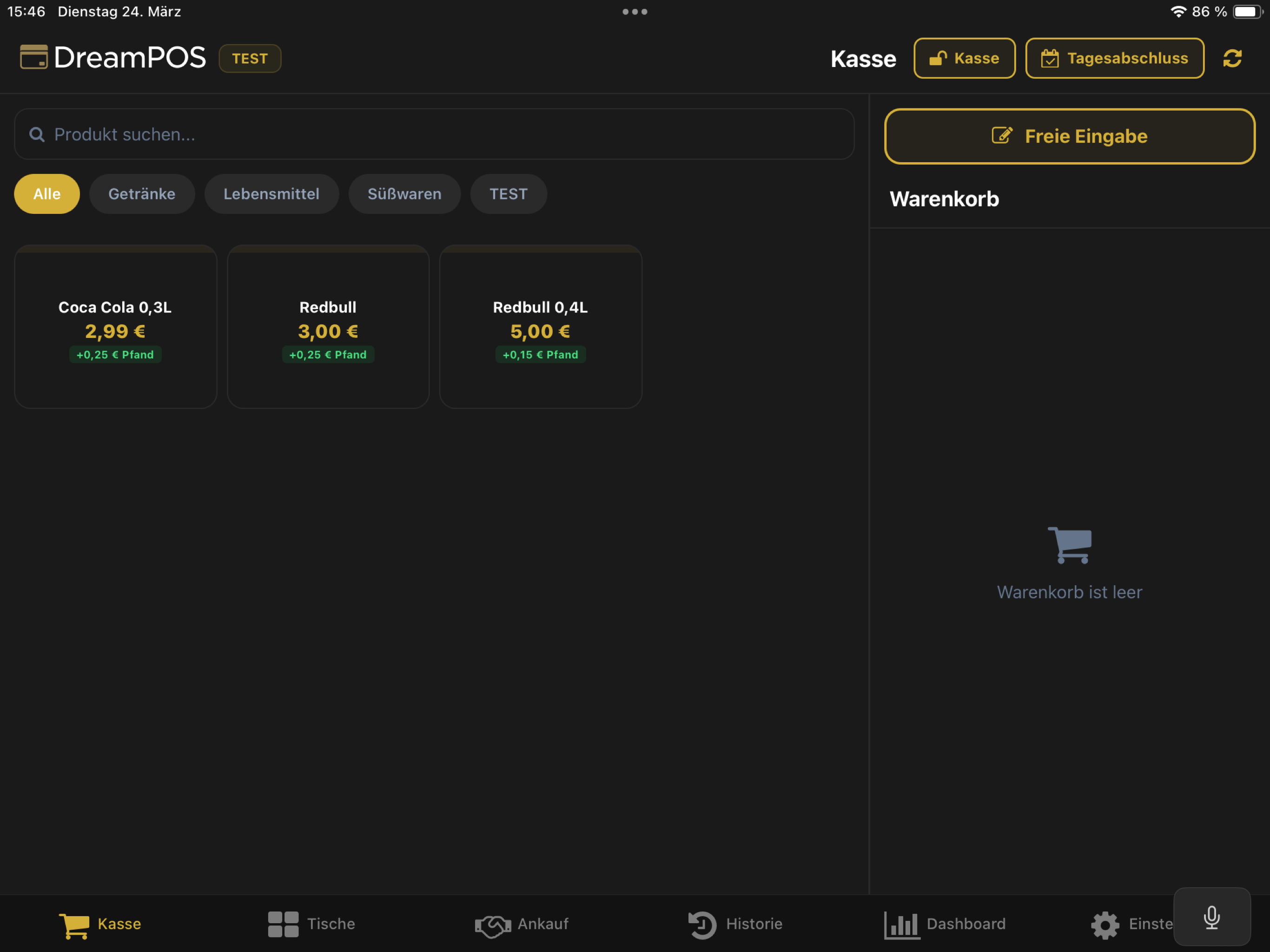Add Redbull 3,00 € product to cart

[x=328, y=327]
